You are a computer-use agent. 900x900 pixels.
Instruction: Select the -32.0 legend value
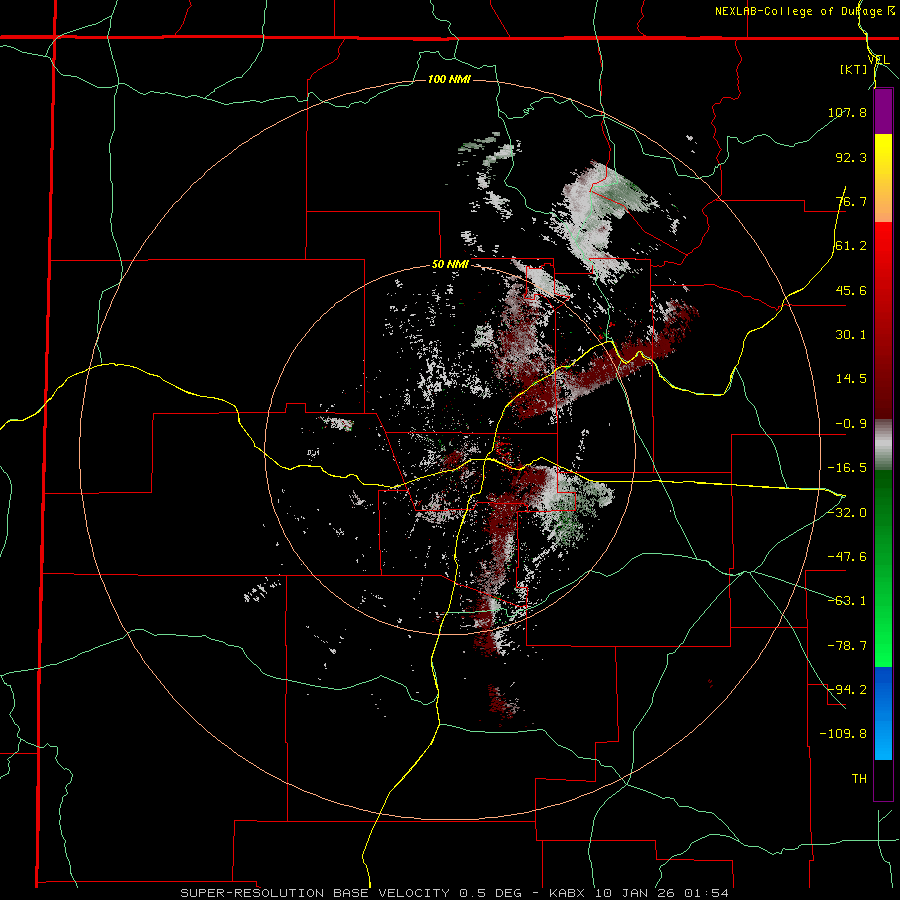point(847,513)
